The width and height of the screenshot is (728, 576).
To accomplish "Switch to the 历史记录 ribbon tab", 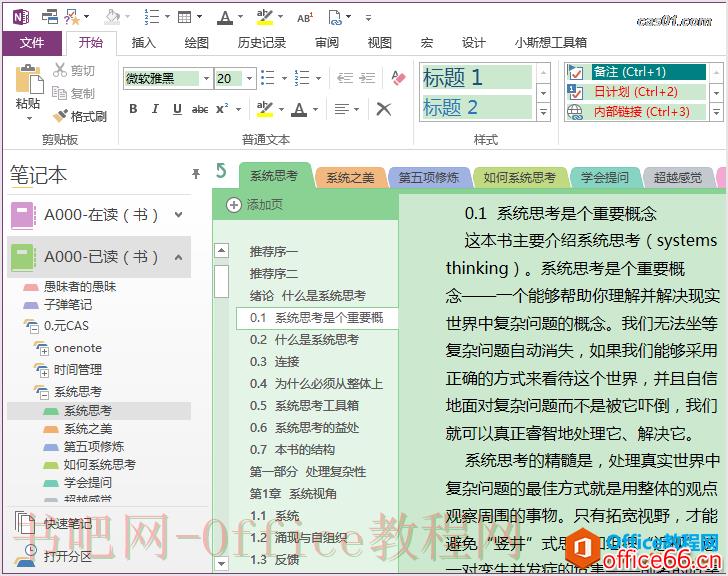I will point(261,43).
